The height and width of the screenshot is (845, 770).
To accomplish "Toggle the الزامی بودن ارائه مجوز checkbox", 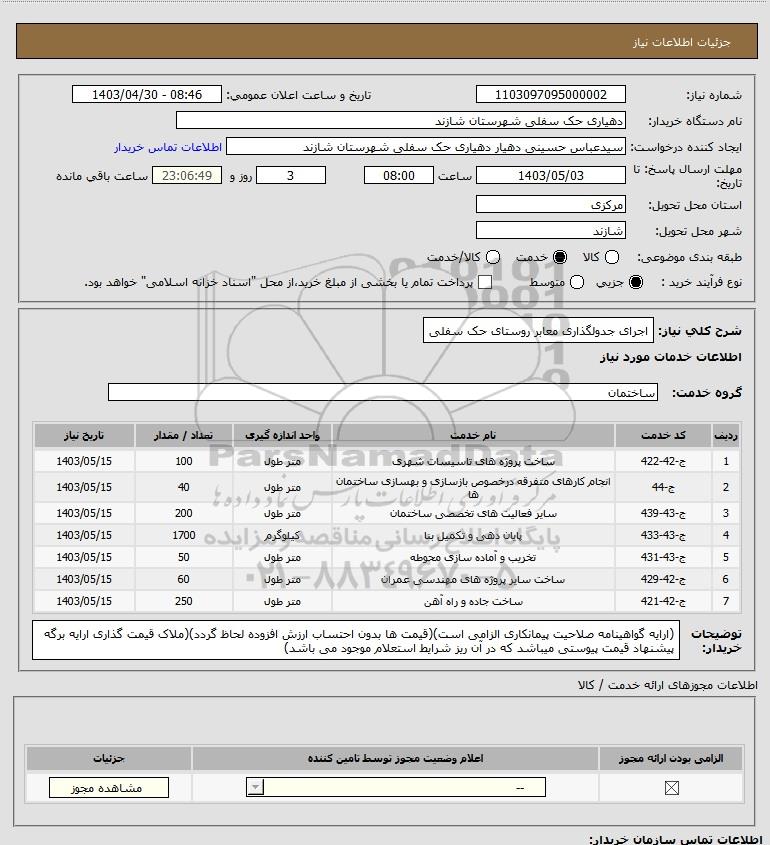I will [671, 788].
